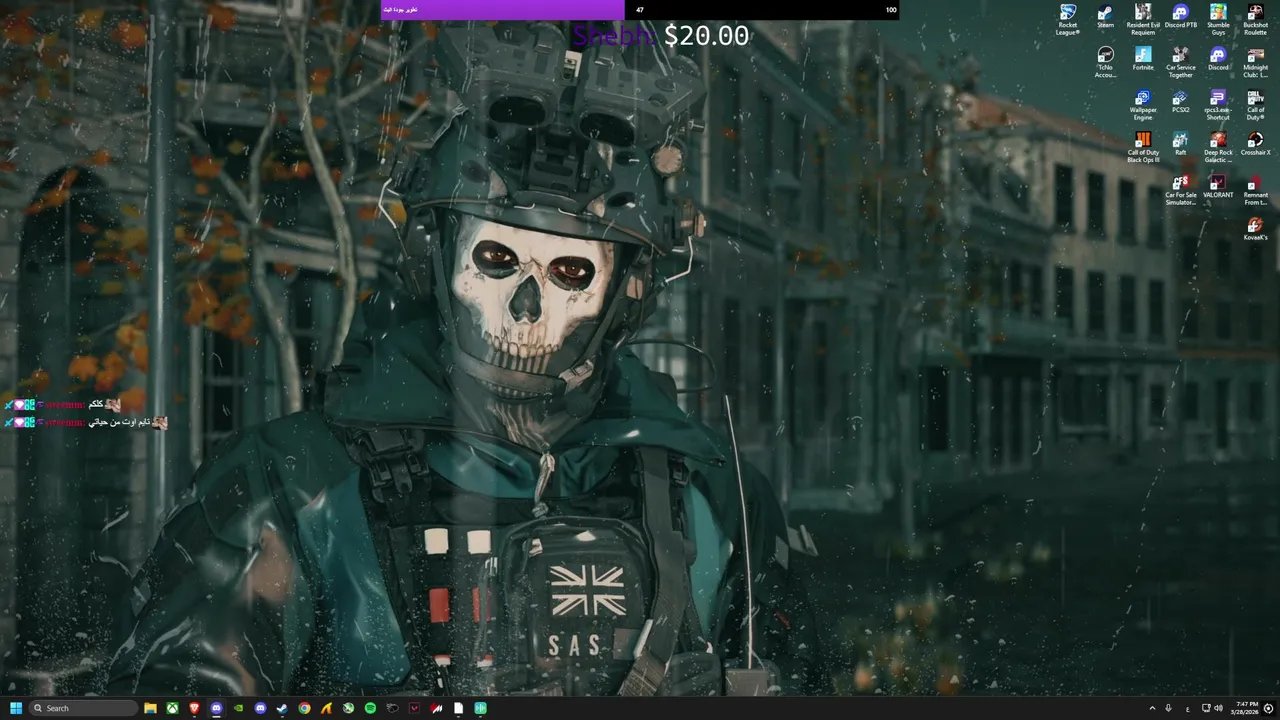Select Resident Evil Requiem desktop icon
Viewport: 1280px width, 720px height.
[1143, 19]
